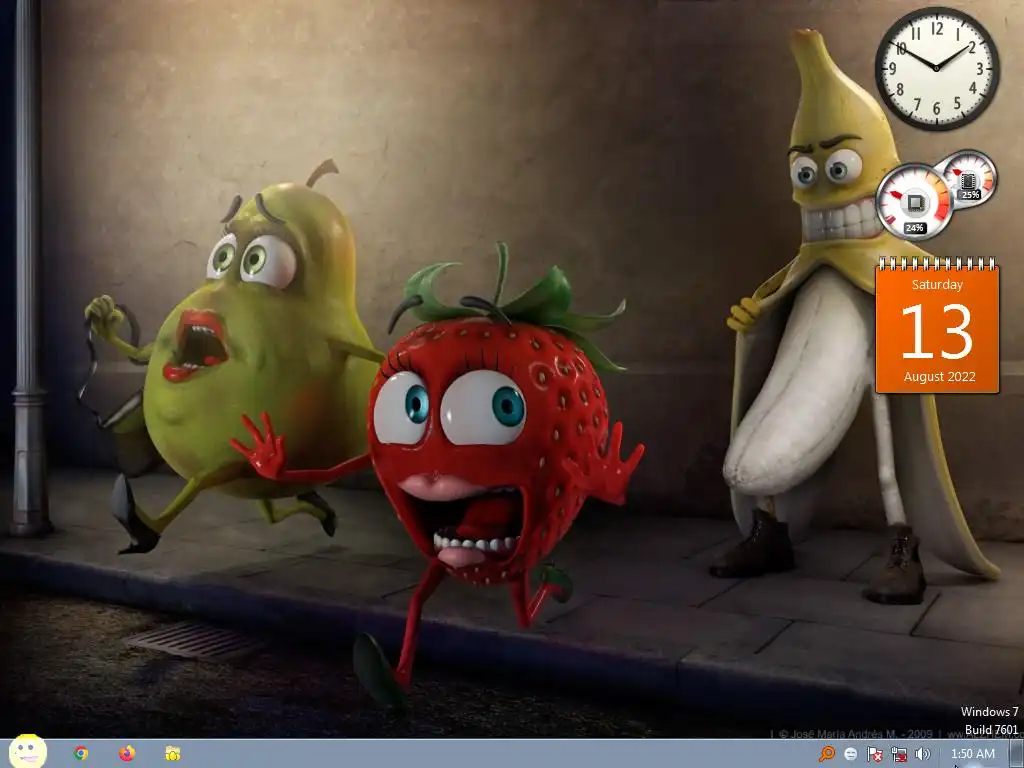Launch Firefox from the taskbar

tap(127, 754)
